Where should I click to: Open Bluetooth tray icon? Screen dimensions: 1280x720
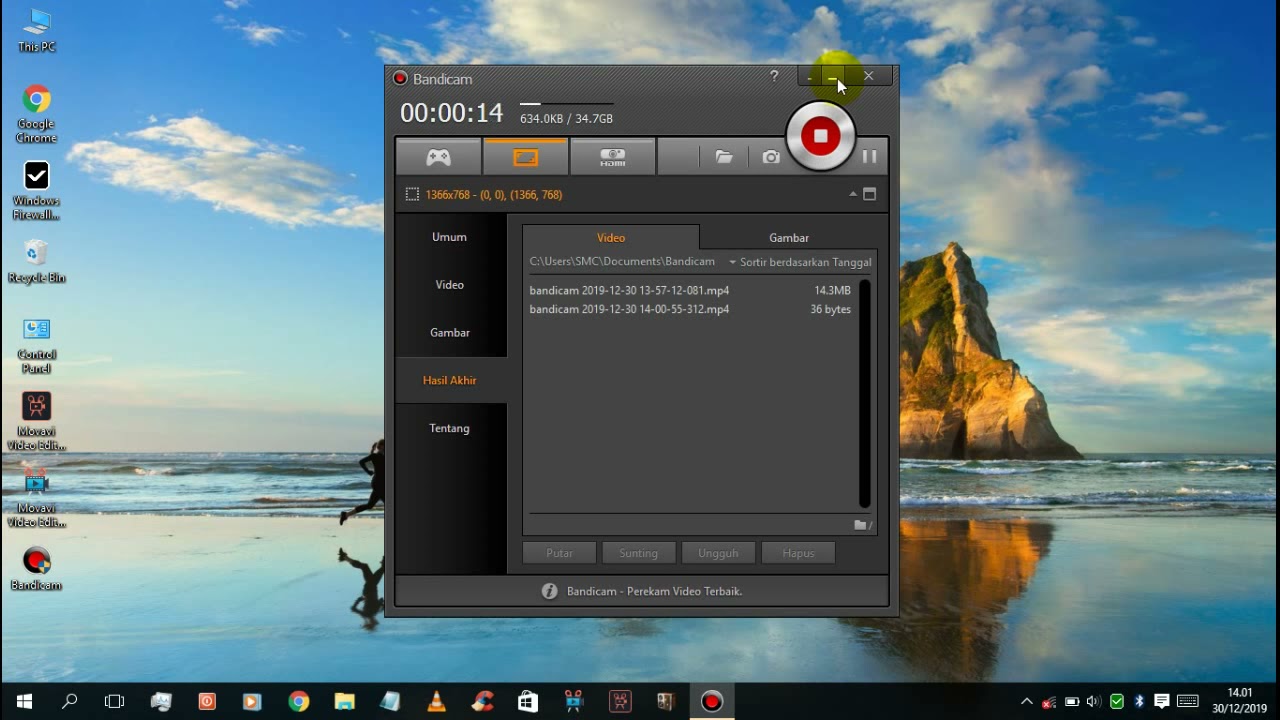(x=1138, y=702)
